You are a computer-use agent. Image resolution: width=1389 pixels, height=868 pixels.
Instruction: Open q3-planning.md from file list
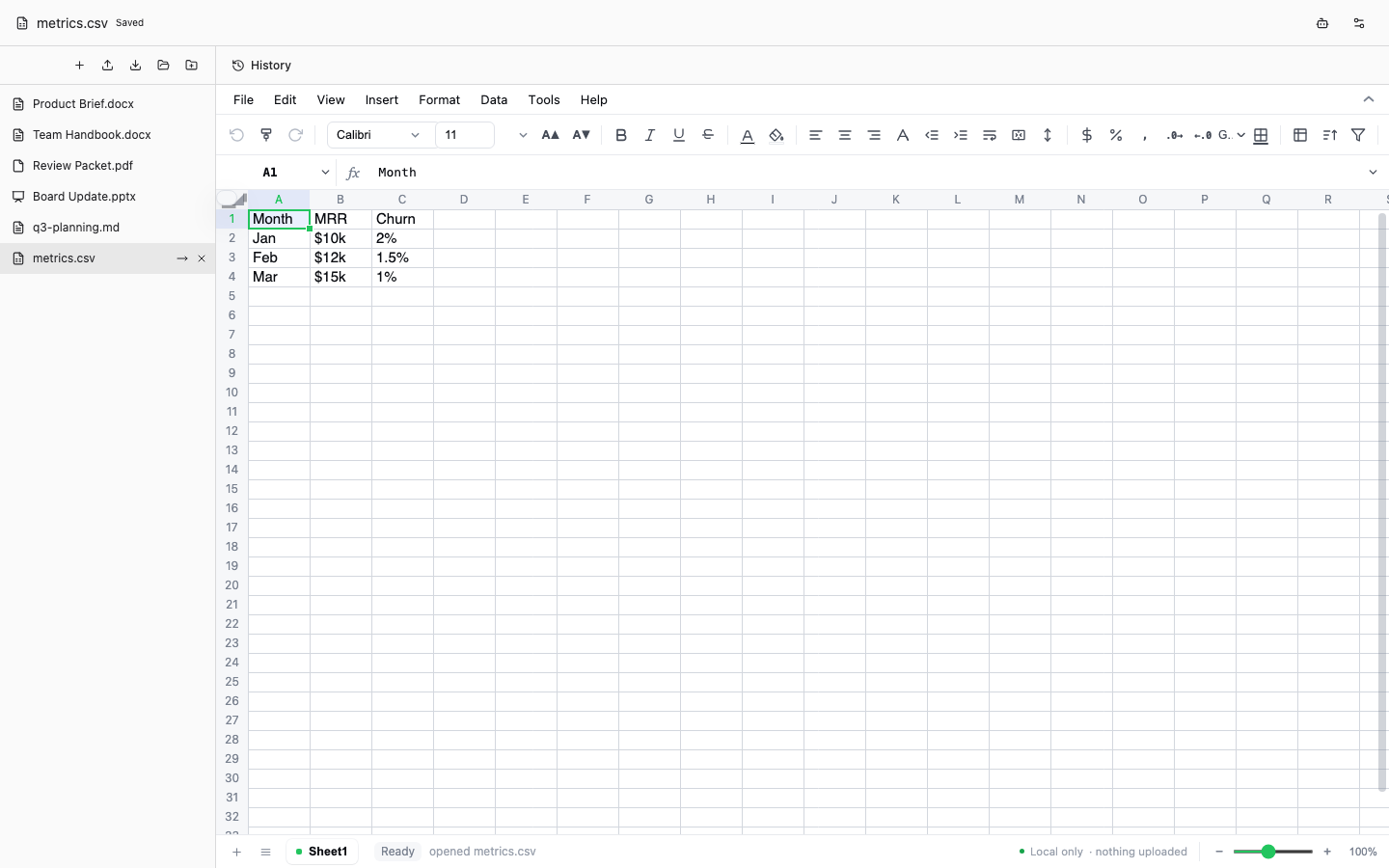point(107,228)
